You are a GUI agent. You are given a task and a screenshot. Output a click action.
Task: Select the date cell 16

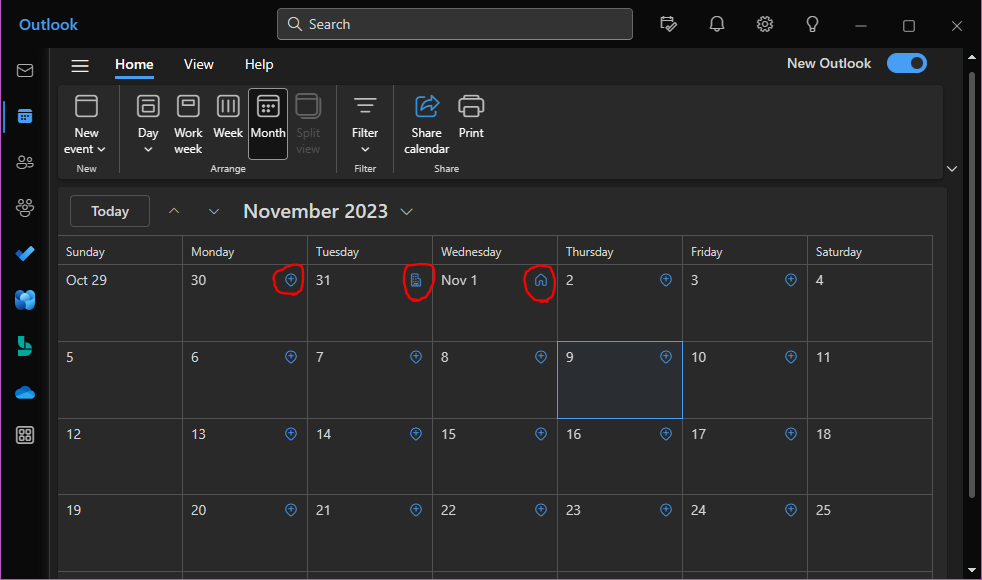(619, 457)
